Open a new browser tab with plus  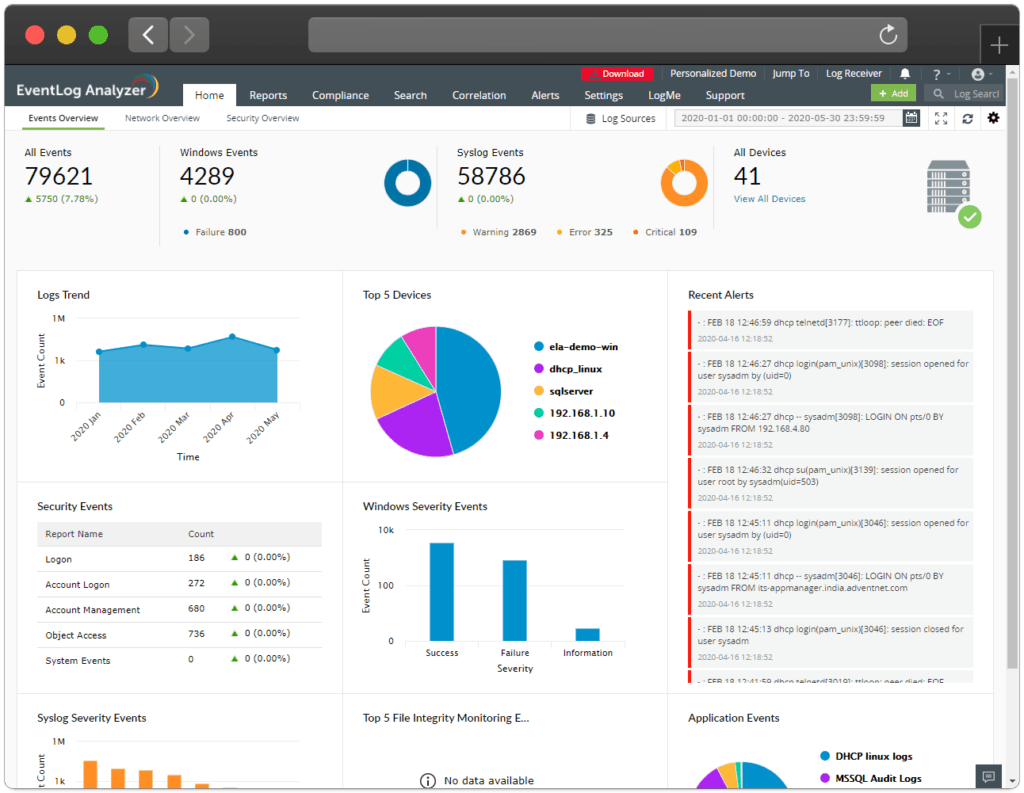coord(999,46)
